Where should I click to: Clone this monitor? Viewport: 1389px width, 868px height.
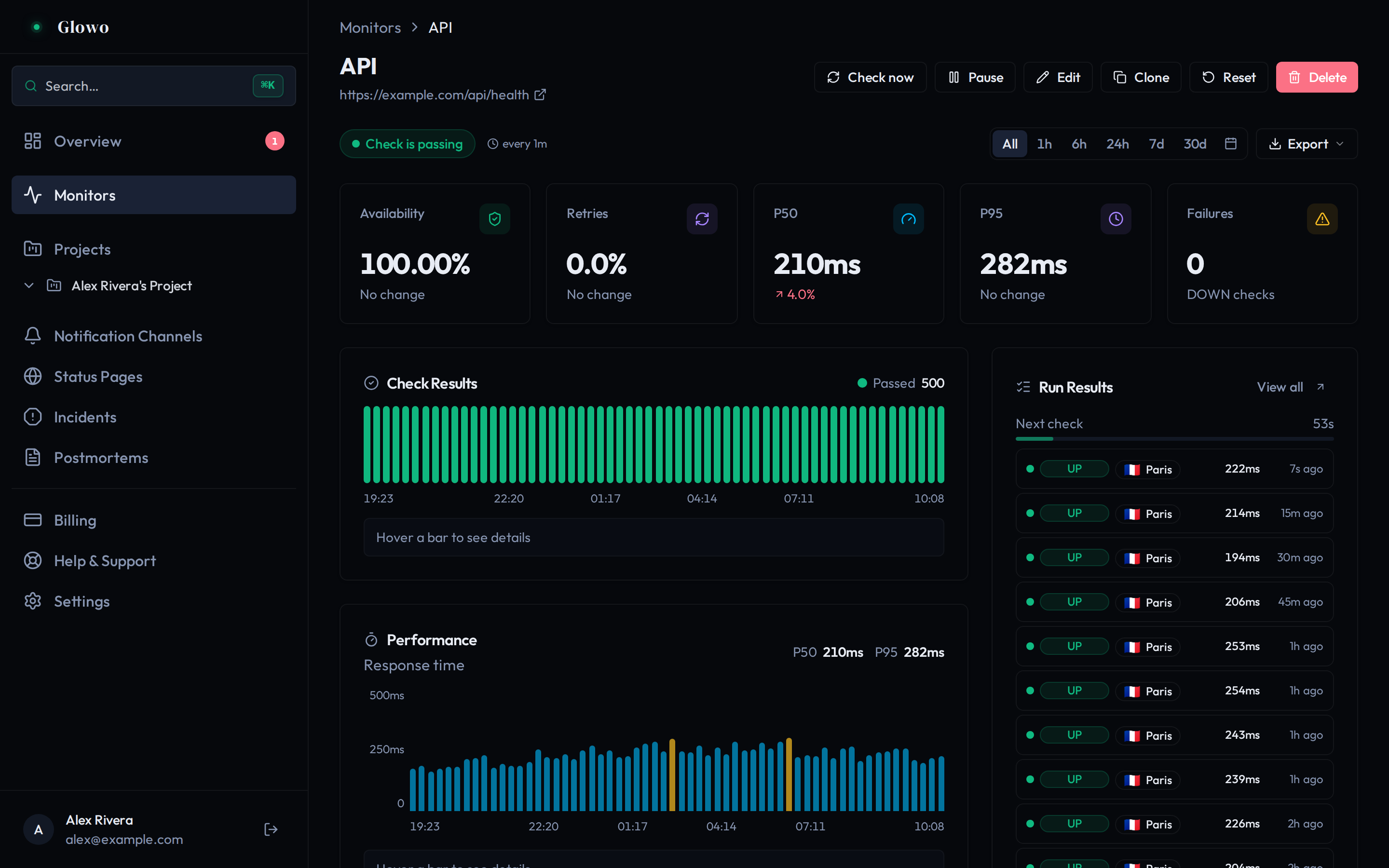coord(1141,77)
